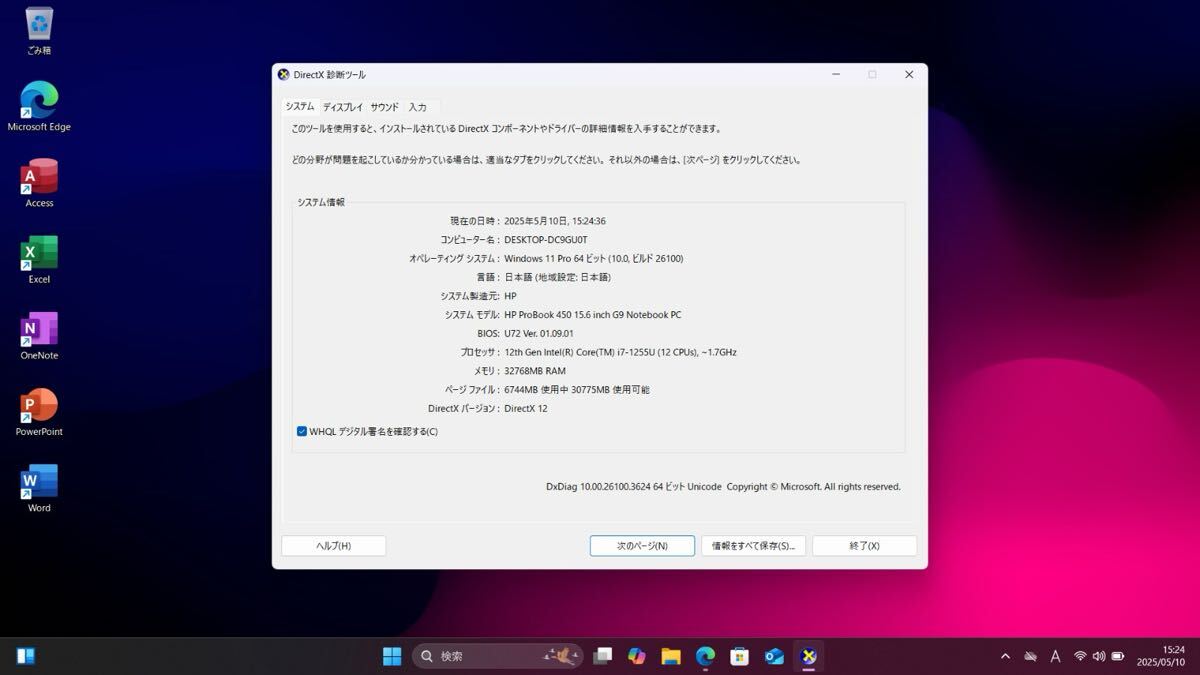
Task: Click the 32768MB RAM memory value
Action: [x=535, y=371]
